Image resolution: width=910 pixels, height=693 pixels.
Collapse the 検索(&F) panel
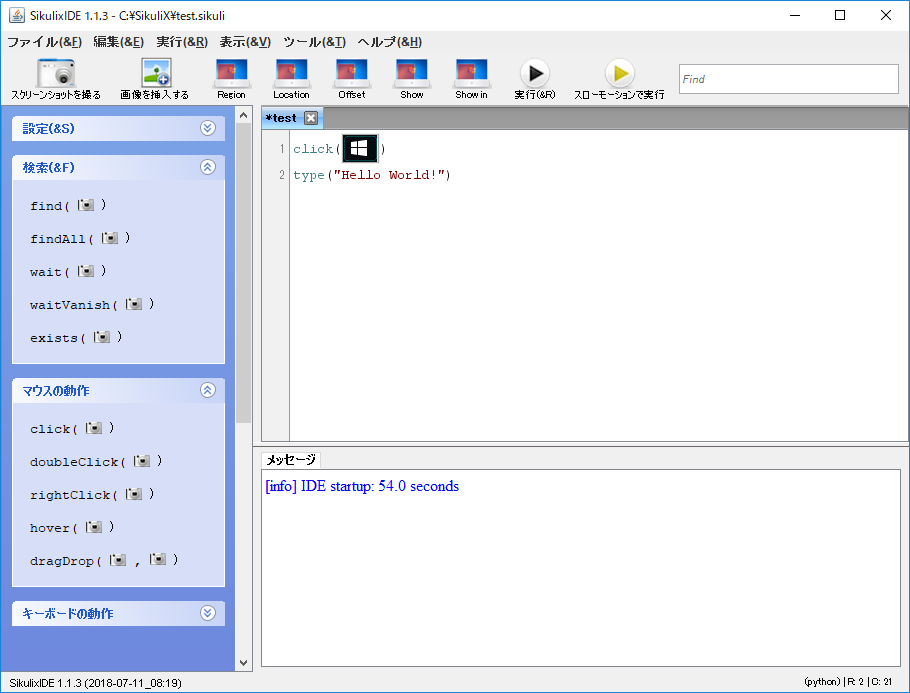coord(208,167)
